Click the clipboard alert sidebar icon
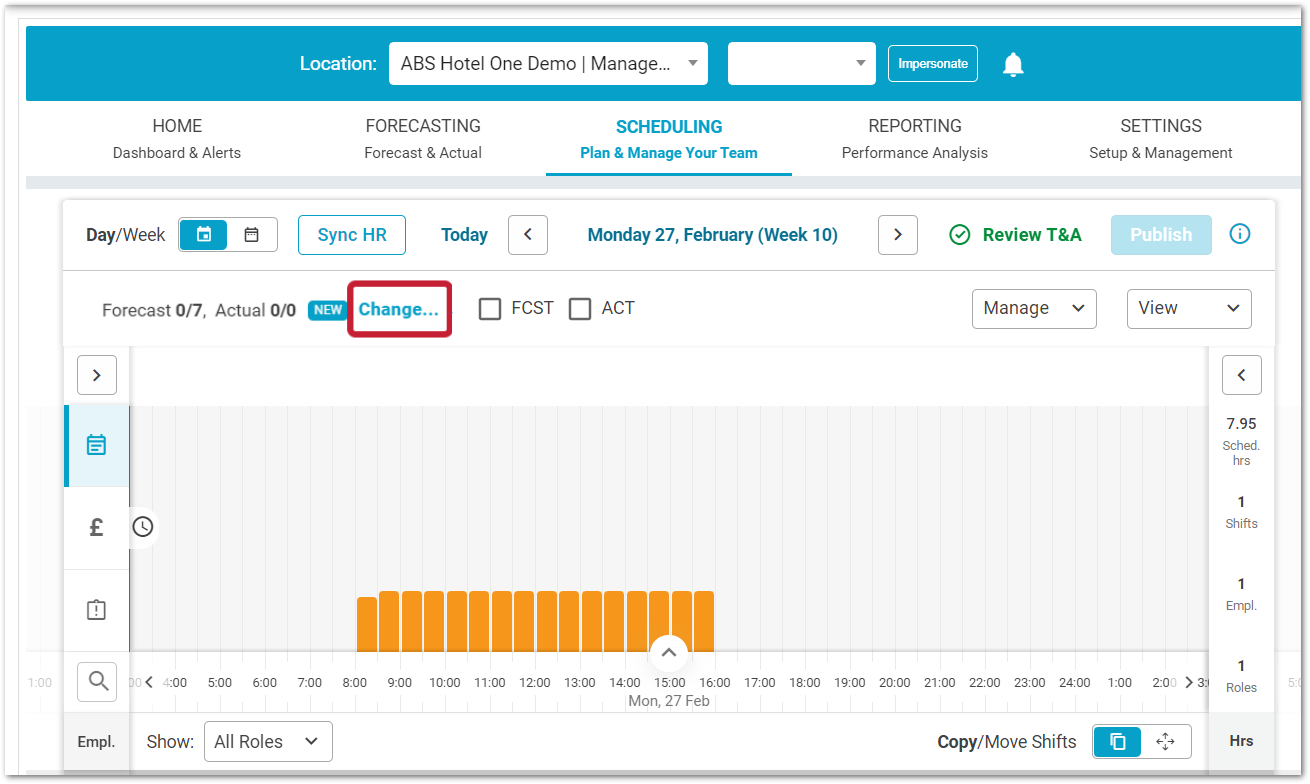The image size is (1310, 784). pos(96,610)
